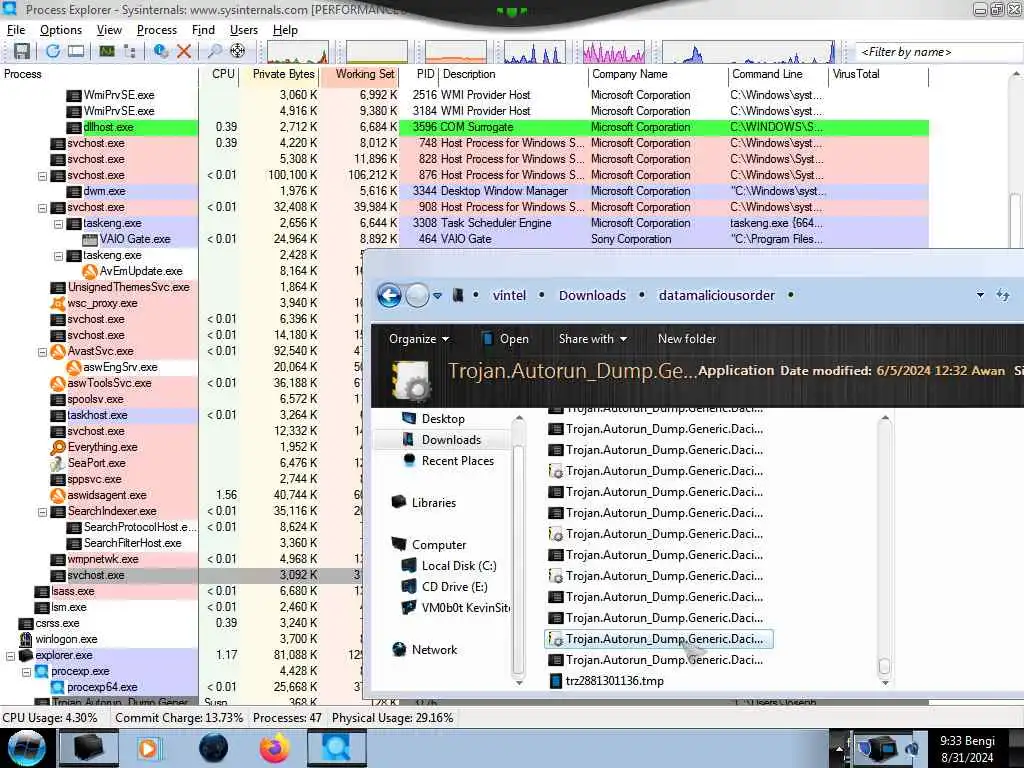Screen dimensions: 1024x768
Task: Click the vintel breadcrumb in the address bar
Action: pos(509,296)
